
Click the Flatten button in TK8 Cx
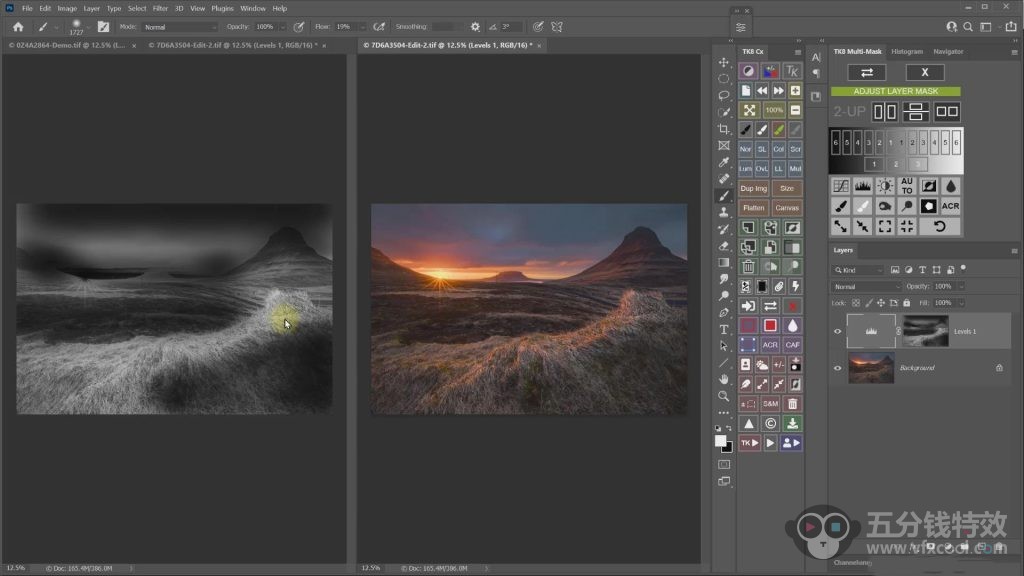754,208
